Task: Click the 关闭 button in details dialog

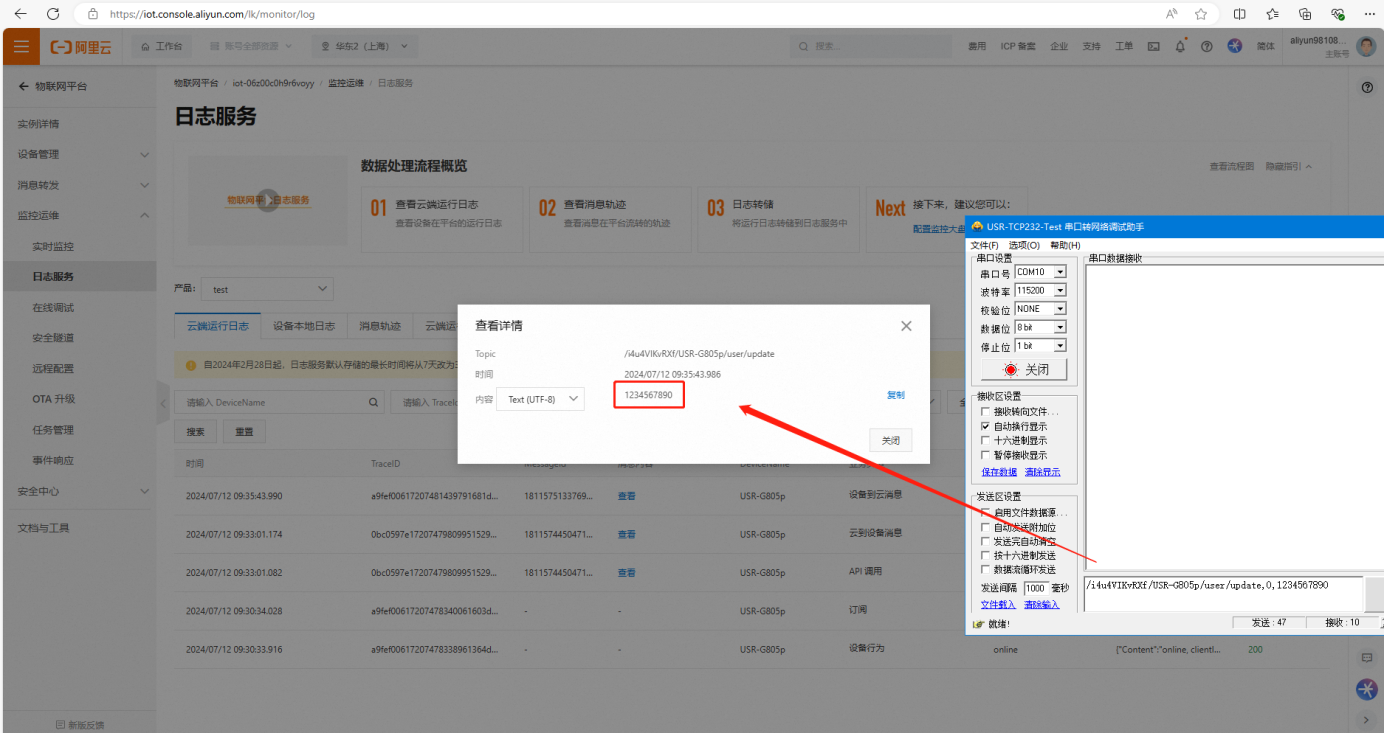Action: 890,440
